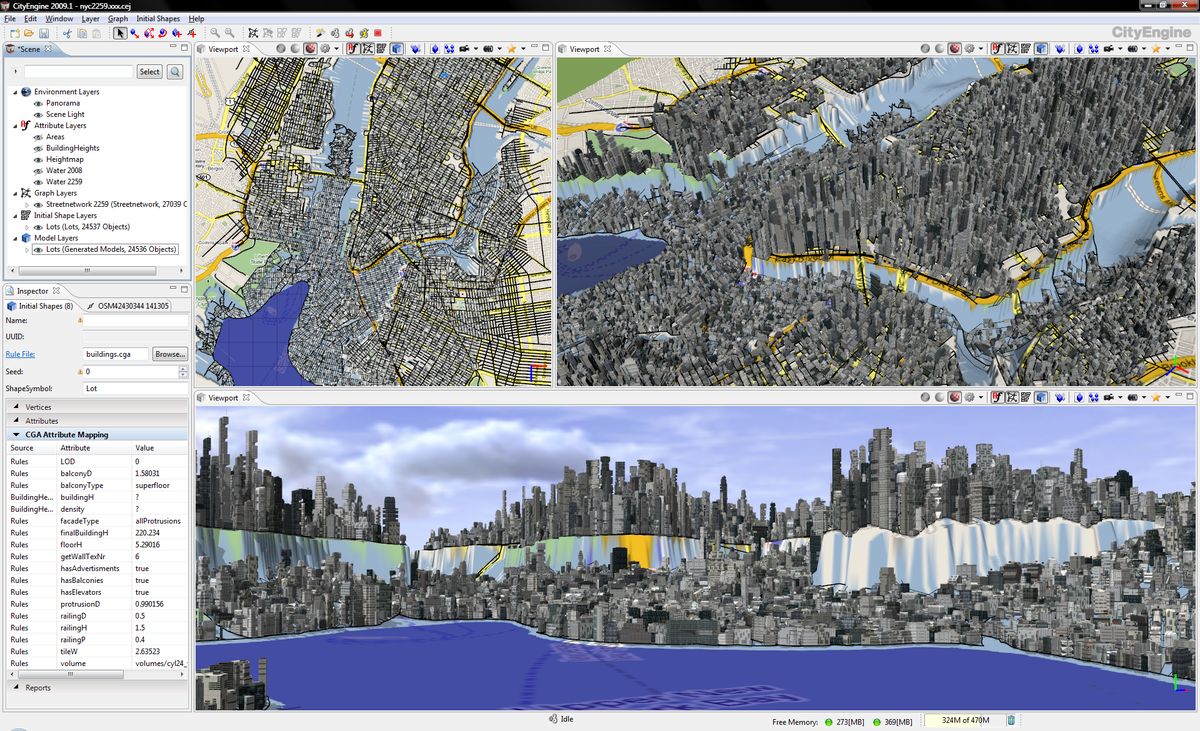Click bookmark star in top-right viewport toolbar
The width and height of the screenshot is (1200, 731).
click(x=1156, y=48)
